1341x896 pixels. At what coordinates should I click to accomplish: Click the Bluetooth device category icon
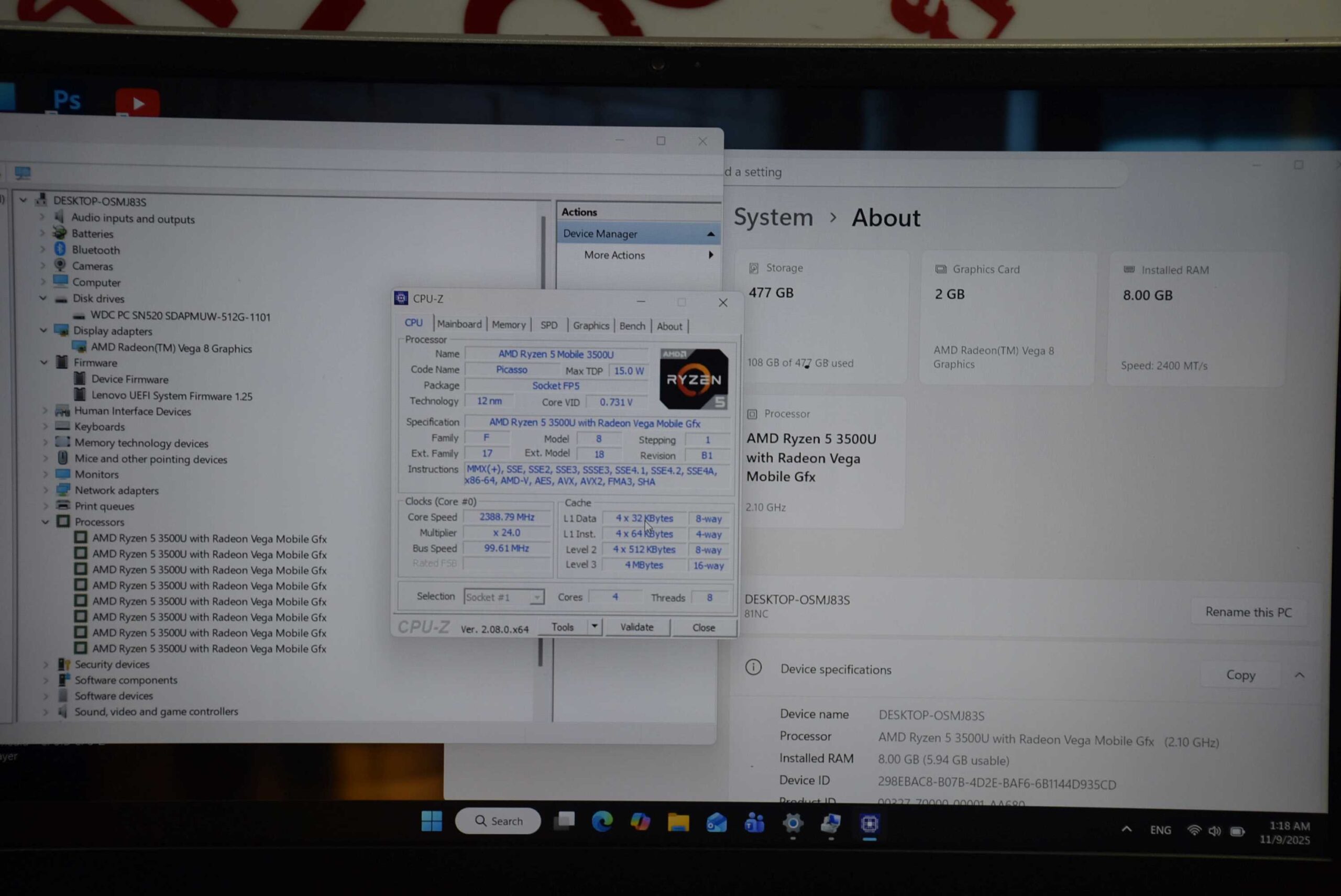pyautogui.click(x=60, y=249)
